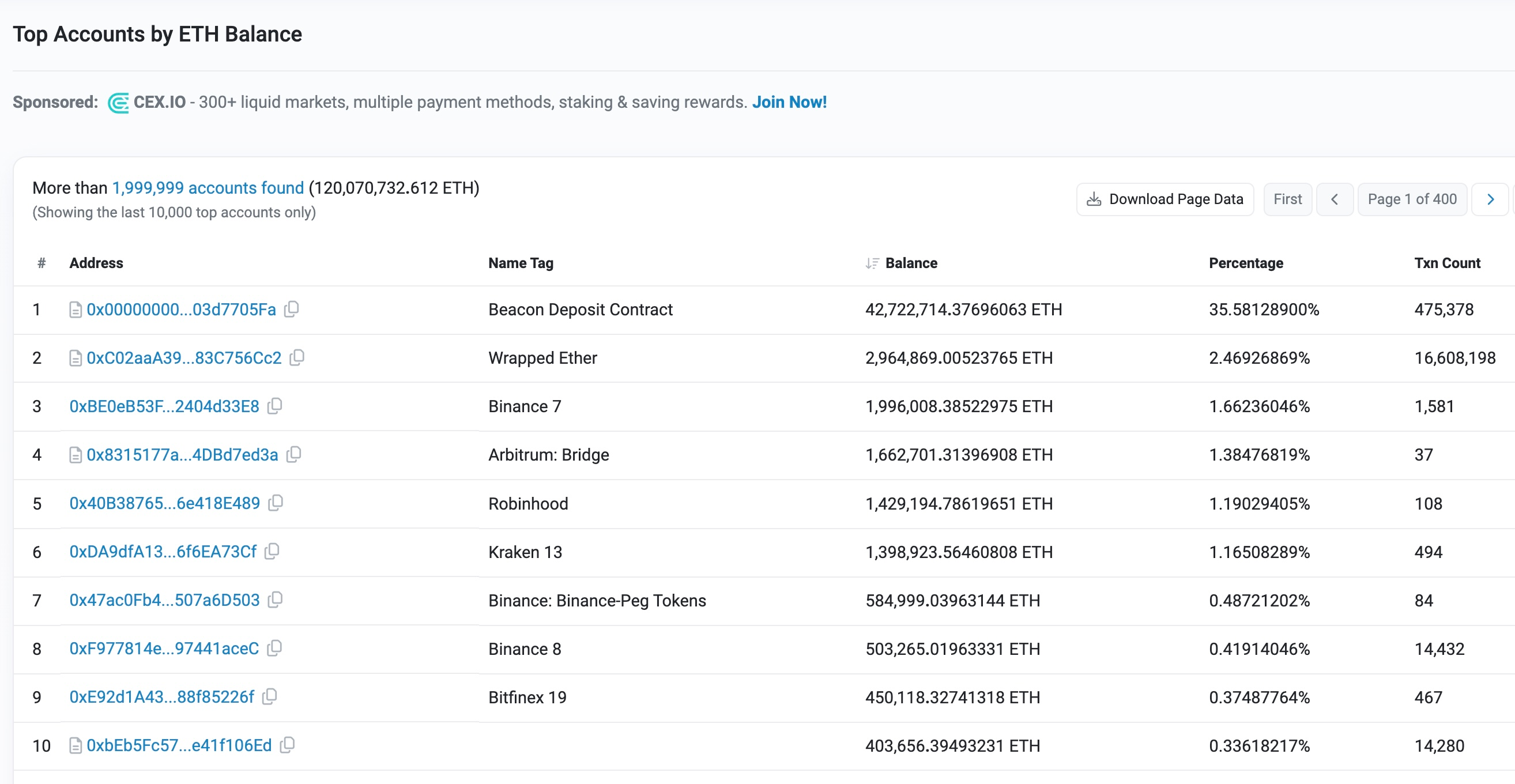Screen dimensions: 1515x784
Task: Click the First page button
Action: click(x=1291, y=199)
